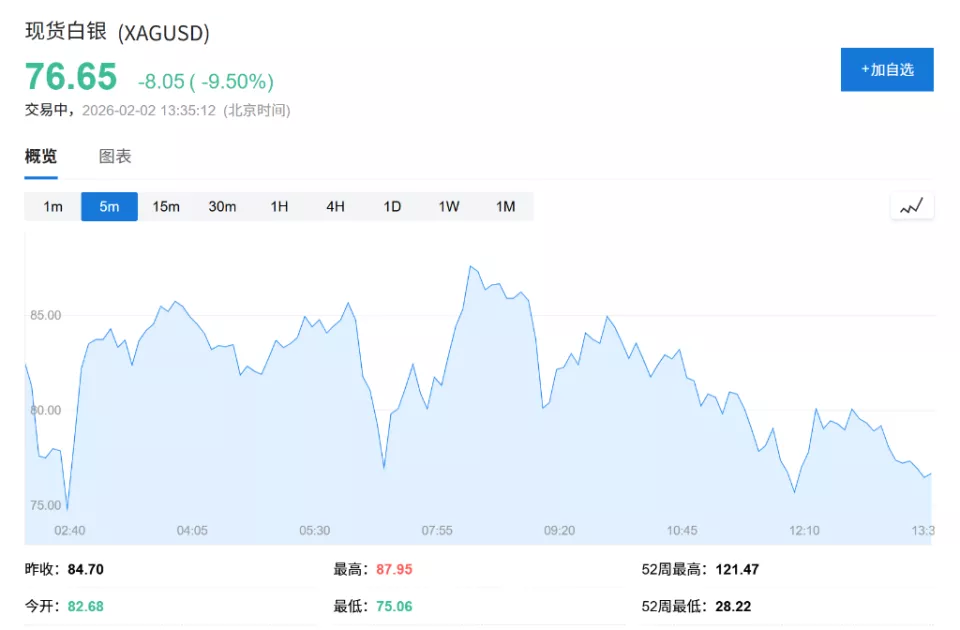Click the 07:55 time axis label
Screen dimensions: 960x630
tap(437, 530)
